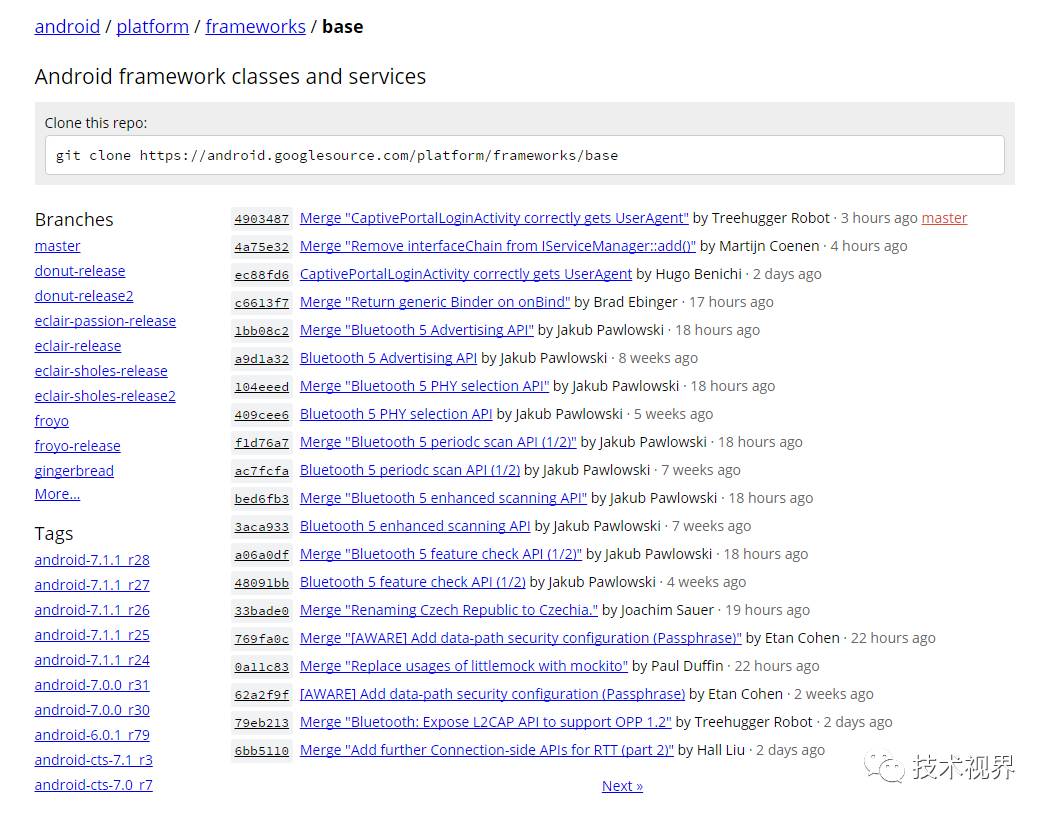
Task: Open the platform breadcrumb link
Action: [x=153, y=27]
